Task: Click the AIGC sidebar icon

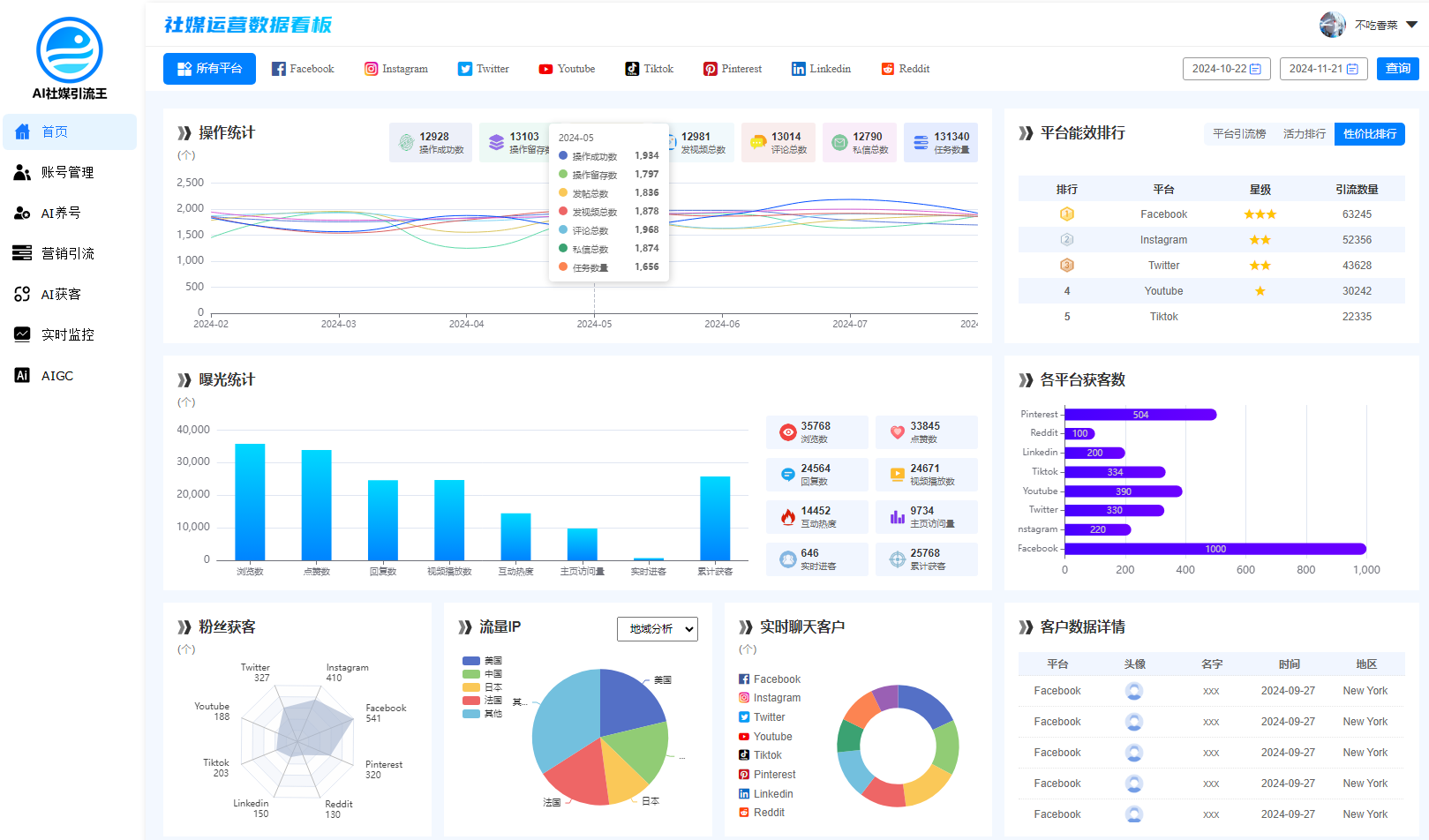Action: click(22, 375)
